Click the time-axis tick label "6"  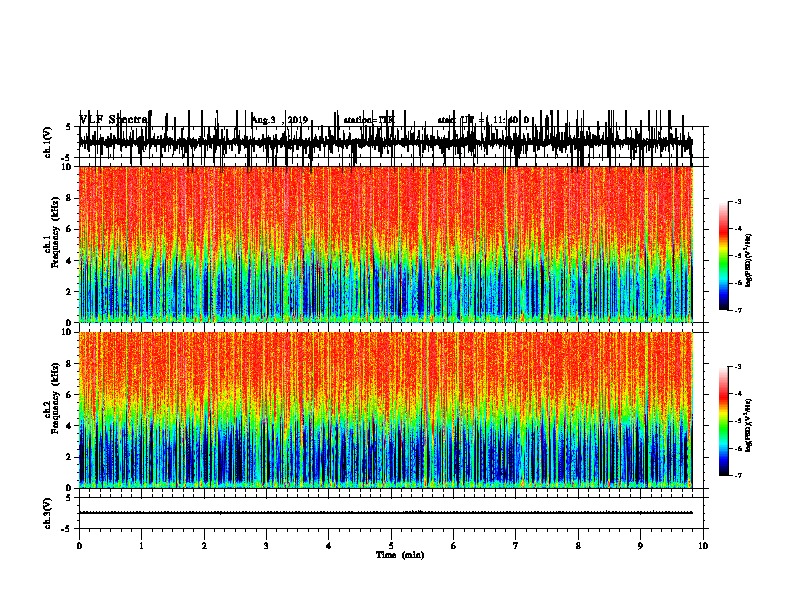tap(454, 546)
